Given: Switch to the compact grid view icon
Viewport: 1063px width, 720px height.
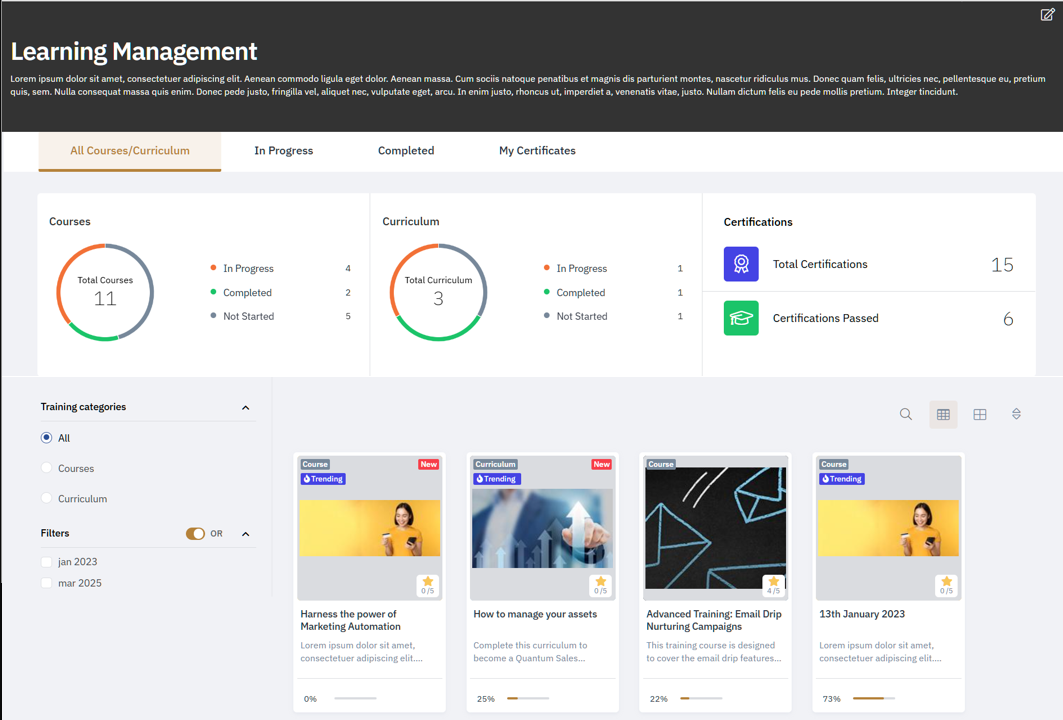Looking at the screenshot, I should coord(943,414).
